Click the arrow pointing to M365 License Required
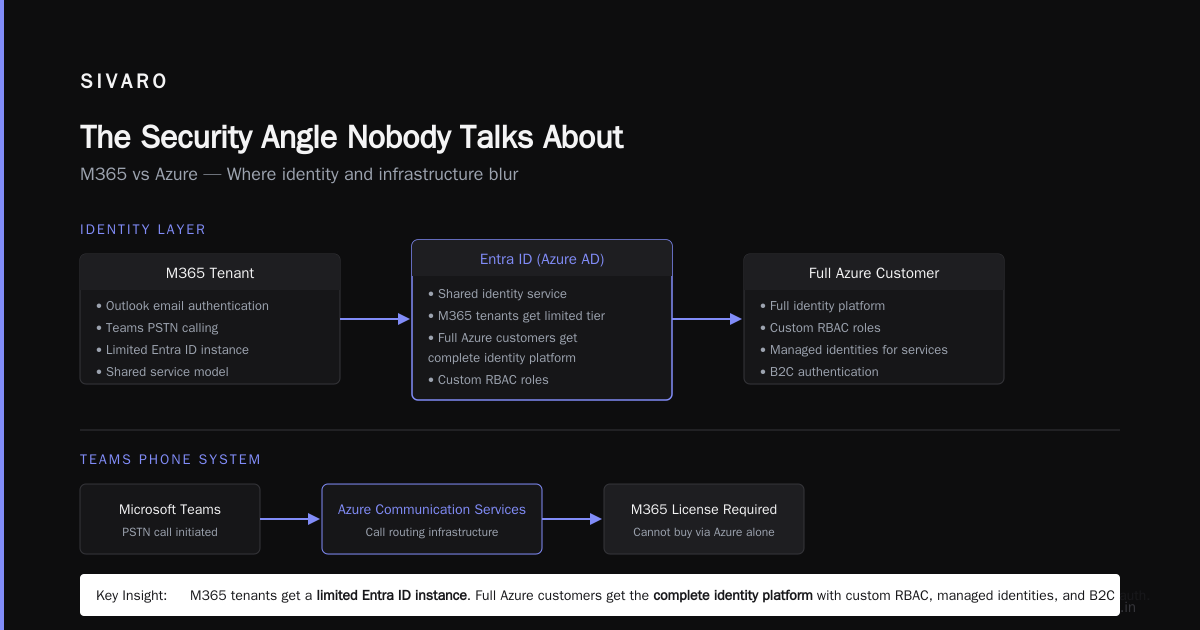Screen dimensions: 1200x630 click(573, 519)
